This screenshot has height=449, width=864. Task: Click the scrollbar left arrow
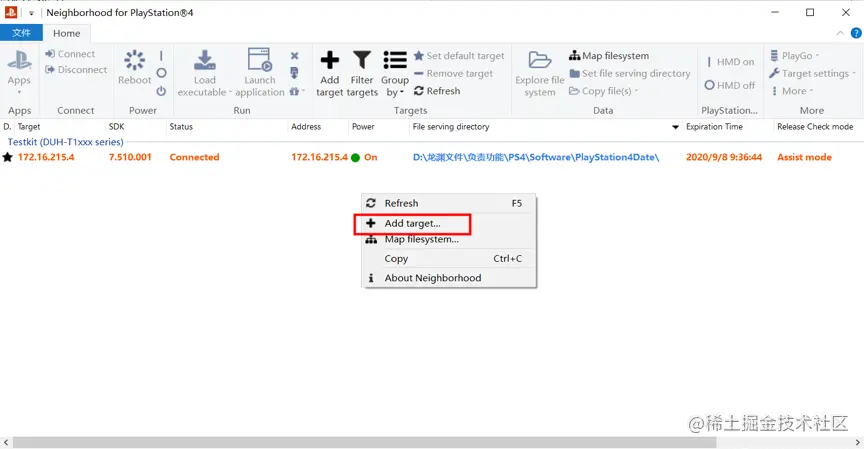pyautogui.click(x=6, y=442)
